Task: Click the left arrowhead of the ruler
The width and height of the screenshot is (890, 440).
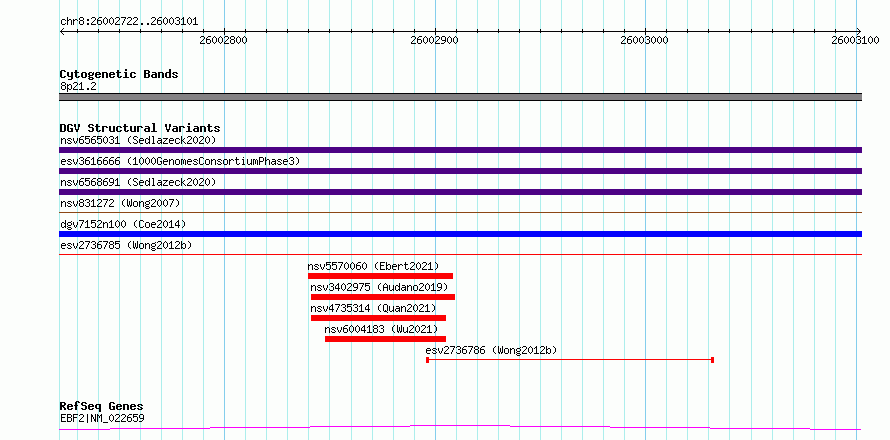Action: (62, 31)
